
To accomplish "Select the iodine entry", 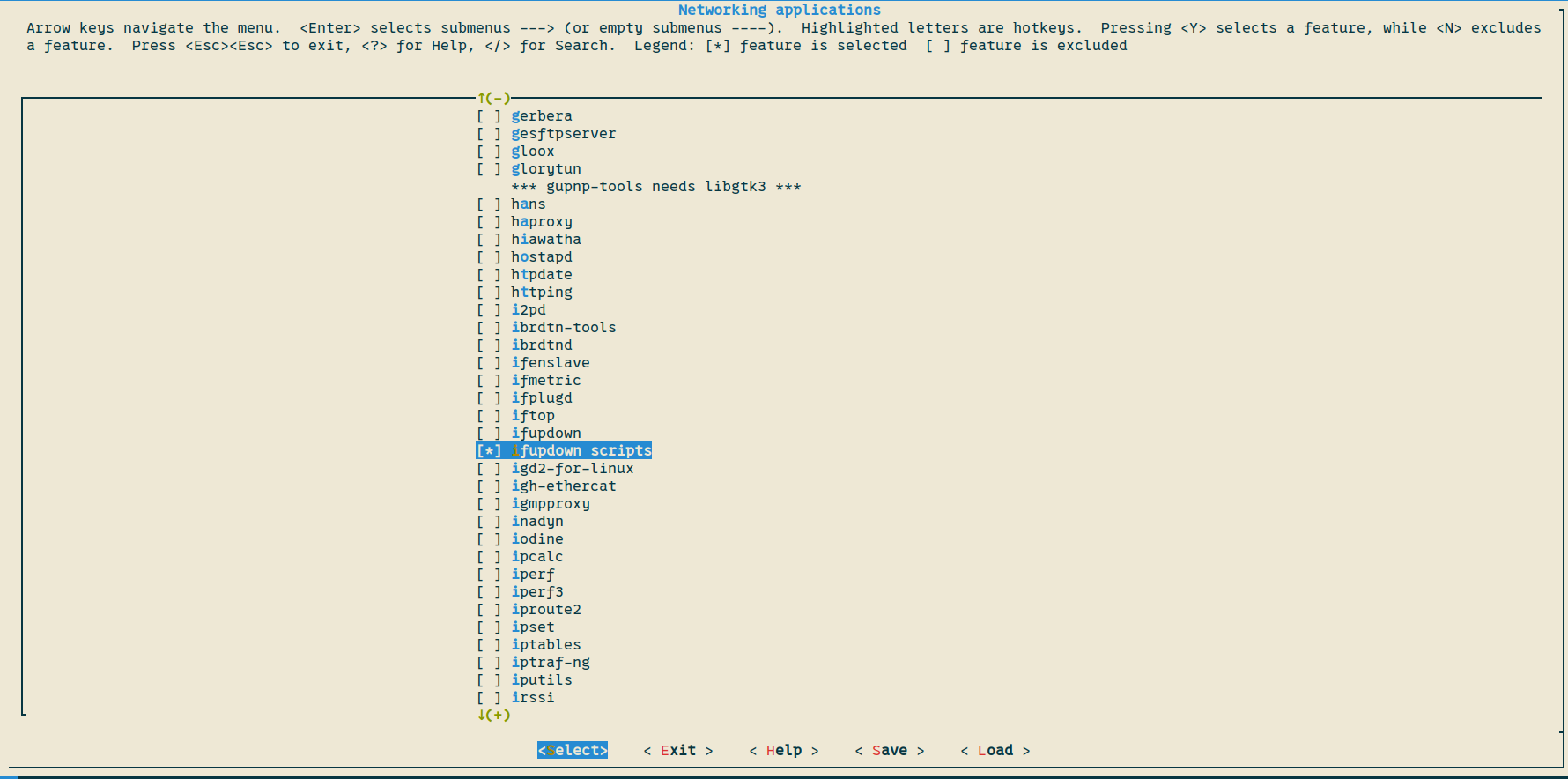I will pos(537,539).
